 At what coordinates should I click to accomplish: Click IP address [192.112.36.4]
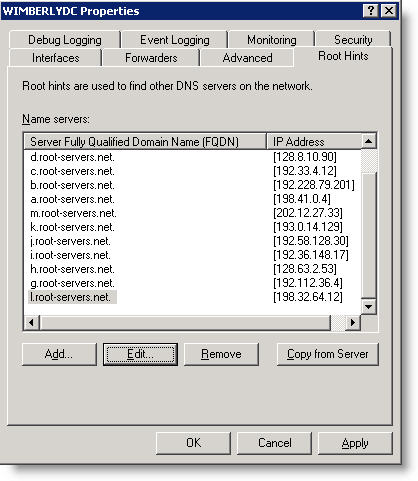(308, 283)
